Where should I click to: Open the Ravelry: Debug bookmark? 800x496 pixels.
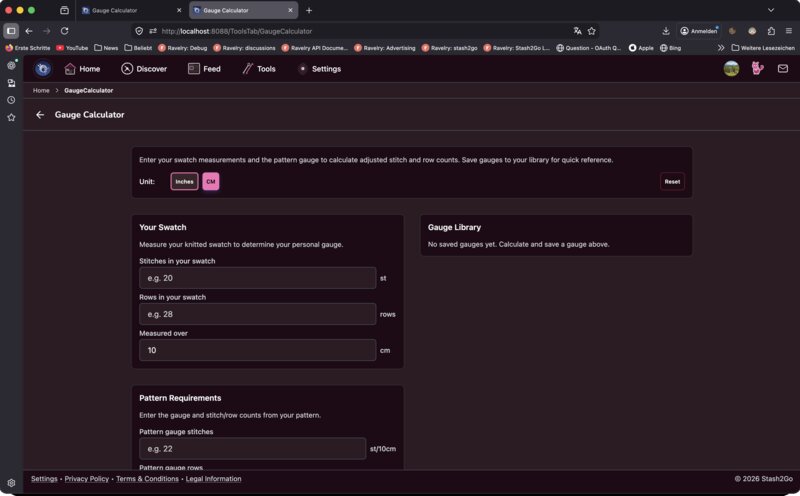183,48
